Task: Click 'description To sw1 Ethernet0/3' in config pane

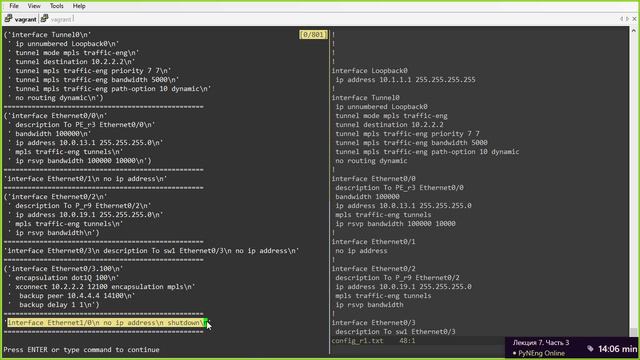Action: click(396, 331)
